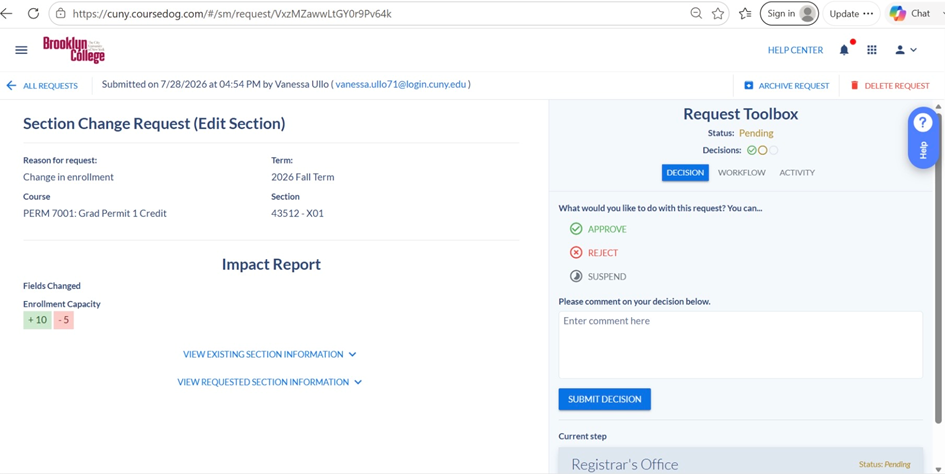Submit the decision
Image resolution: width=945 pixels, height=474 pixels.
(604, 399)
